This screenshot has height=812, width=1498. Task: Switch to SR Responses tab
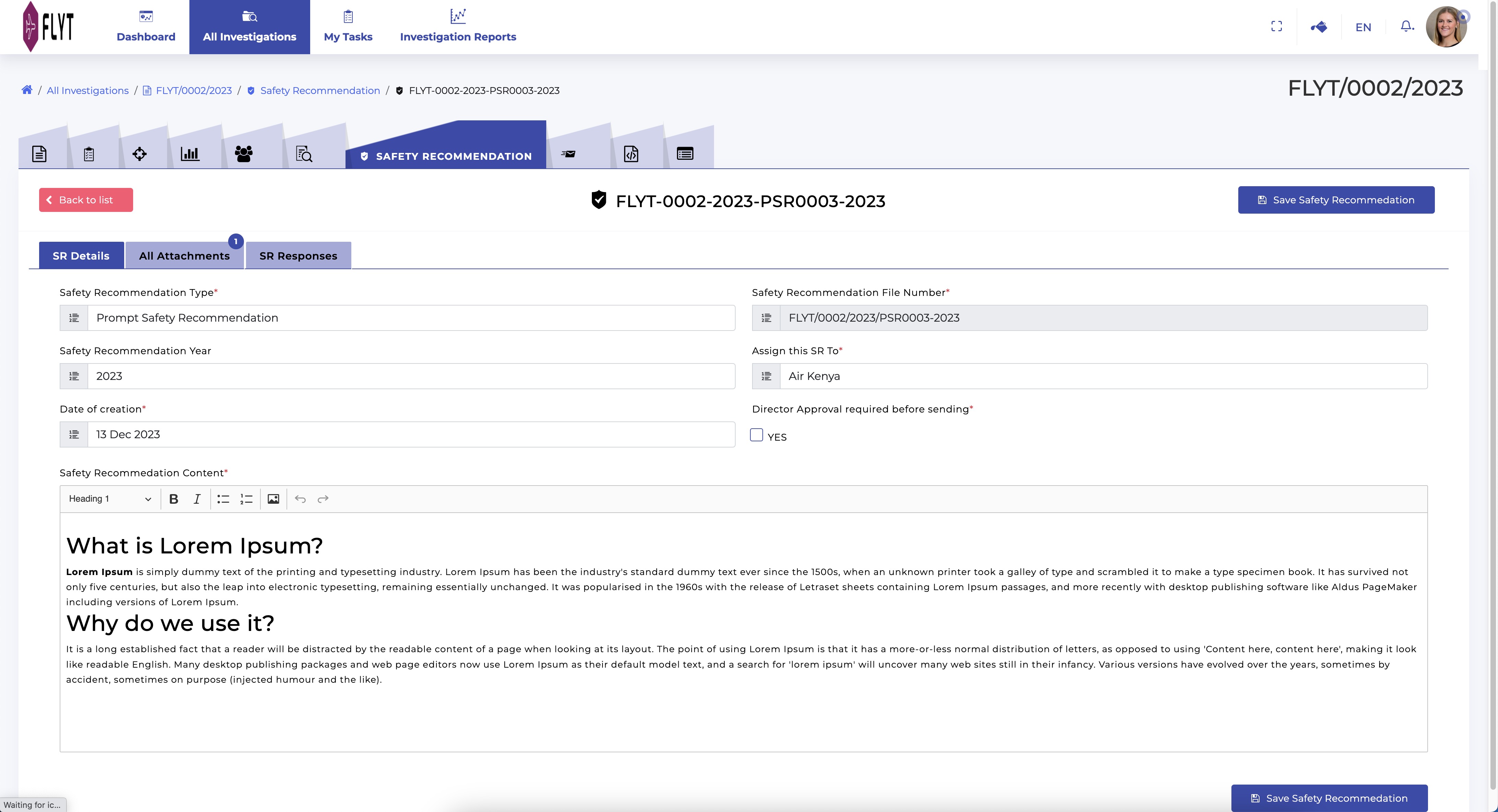coord(298,256)
